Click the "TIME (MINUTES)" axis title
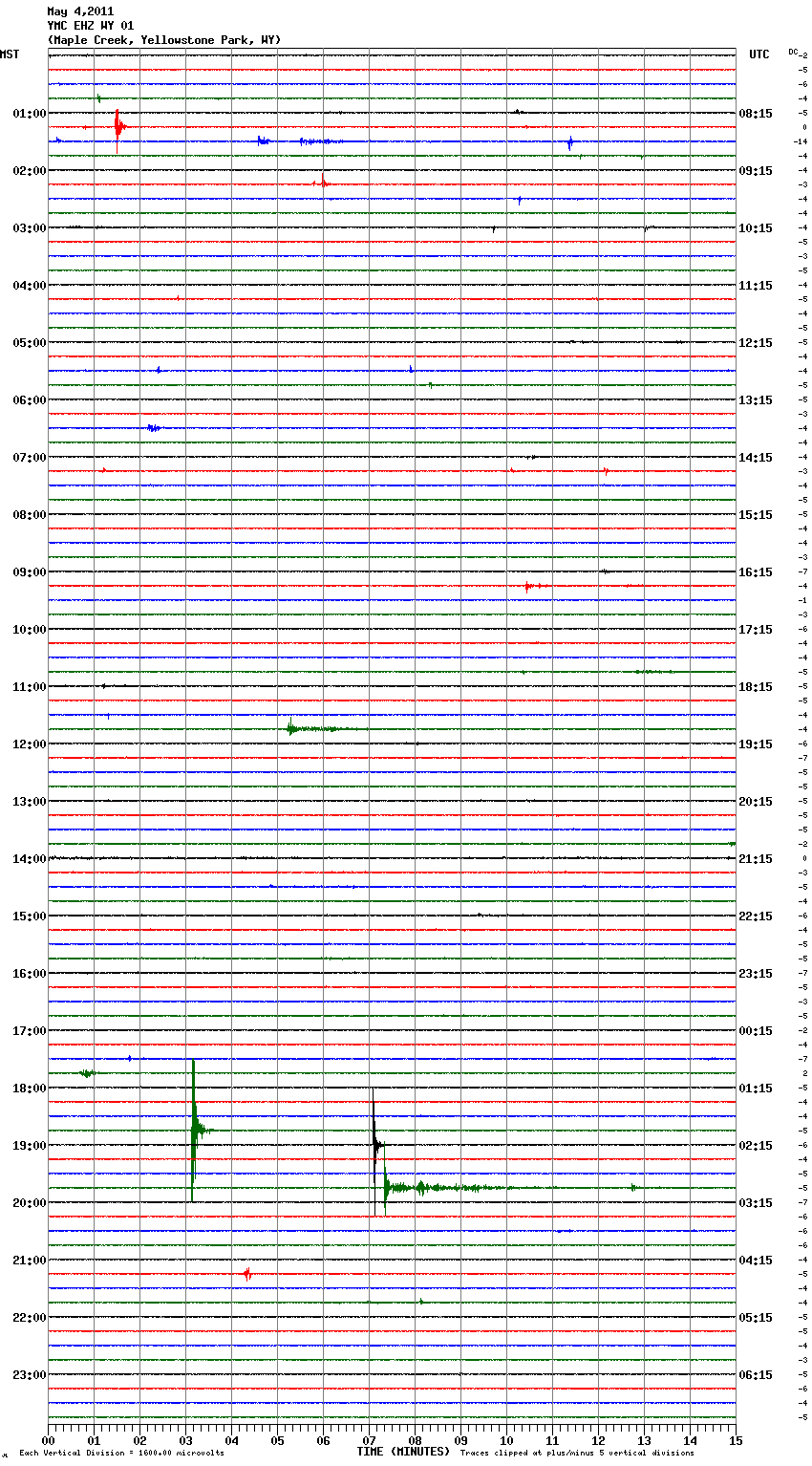This screenshot has height=1466, width=812. 403,1452
